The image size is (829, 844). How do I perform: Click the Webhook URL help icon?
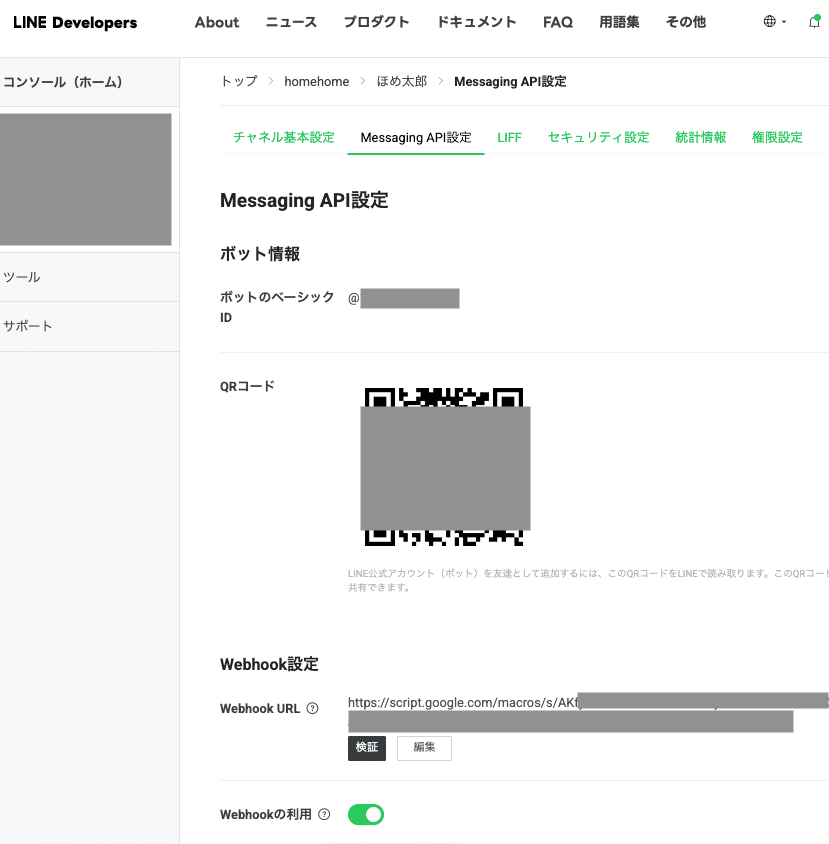tap(312, 708)
